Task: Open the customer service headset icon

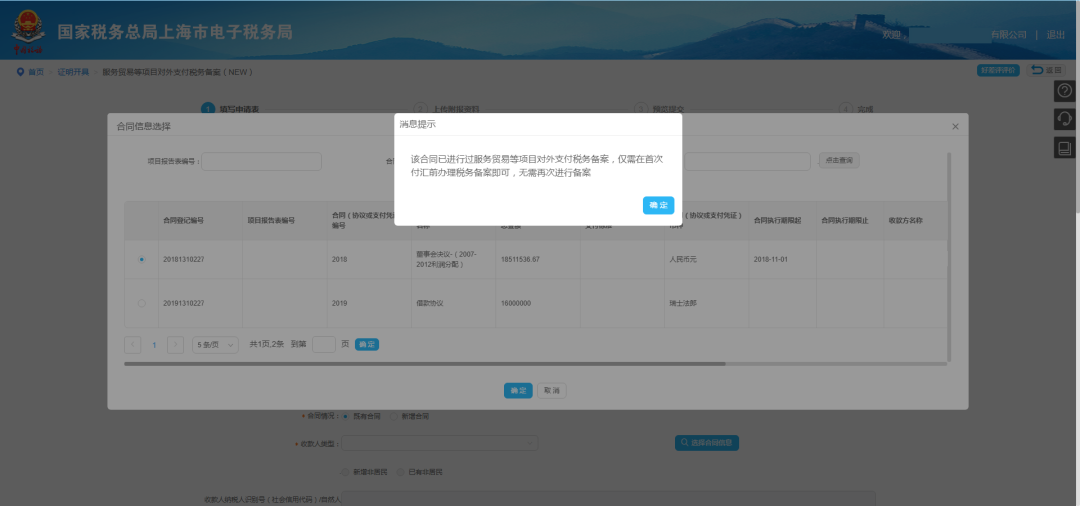Action: point(1065,119)
